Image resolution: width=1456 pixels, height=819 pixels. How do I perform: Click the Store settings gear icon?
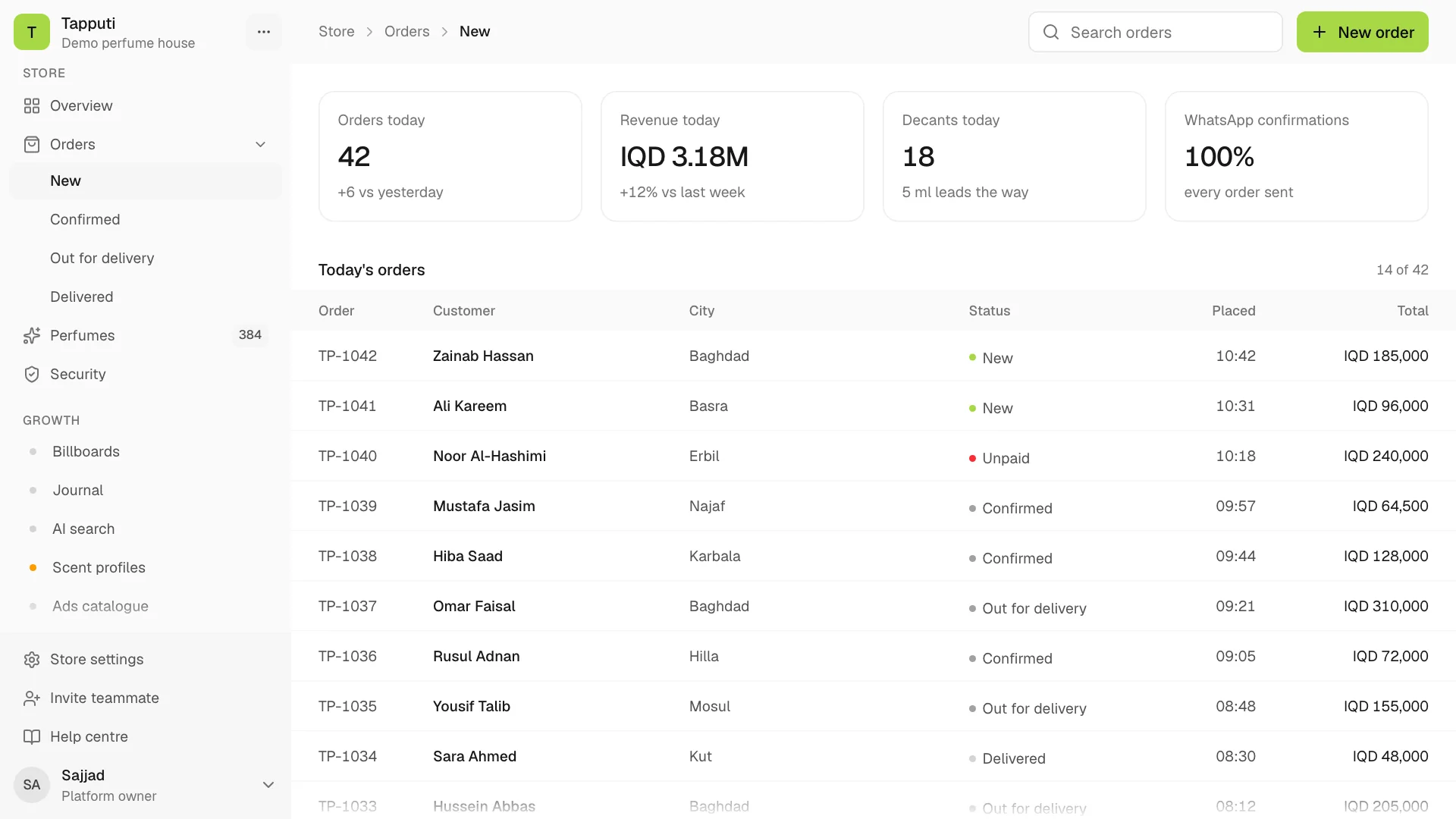pyautogui.click(x=32, y=660)
